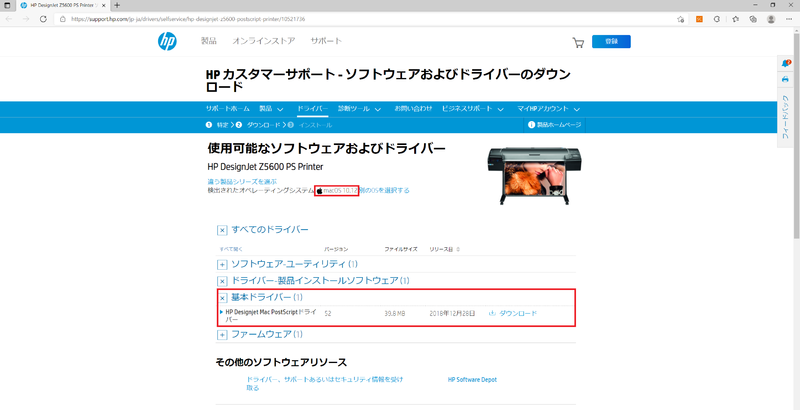This screenshot has width=800, height=410.
Task: Expand HP Designjet Mac PostScript driver details
Action: click(221, 312)
